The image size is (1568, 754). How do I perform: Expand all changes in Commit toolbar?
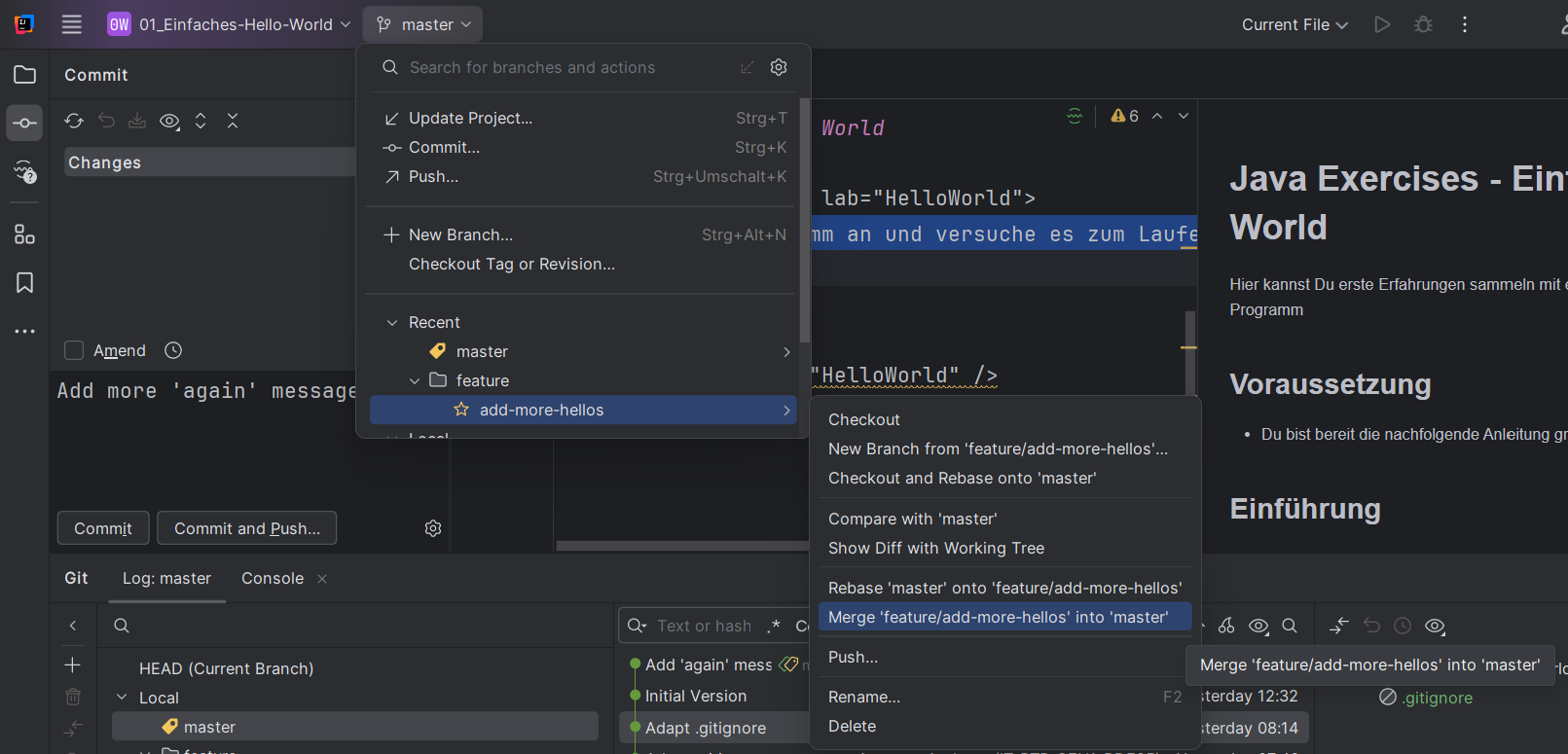[201, 121]
